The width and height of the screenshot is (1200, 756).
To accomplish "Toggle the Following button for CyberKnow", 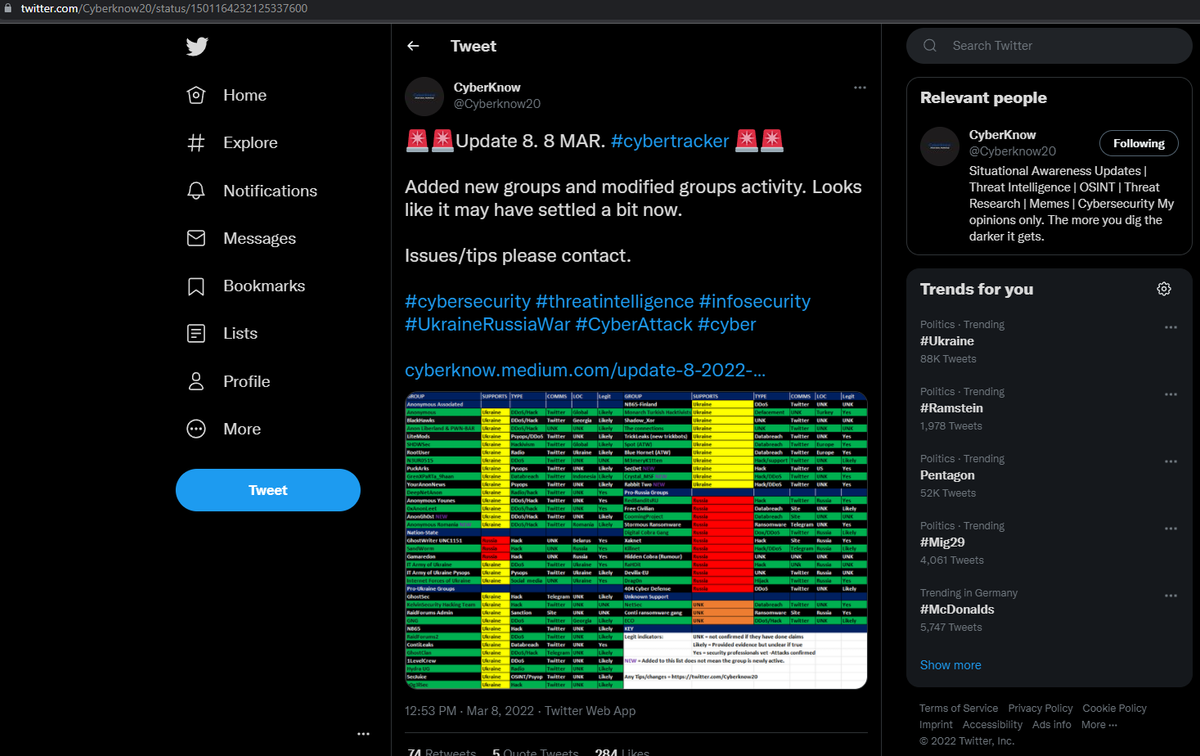I will pos(1139,143).
